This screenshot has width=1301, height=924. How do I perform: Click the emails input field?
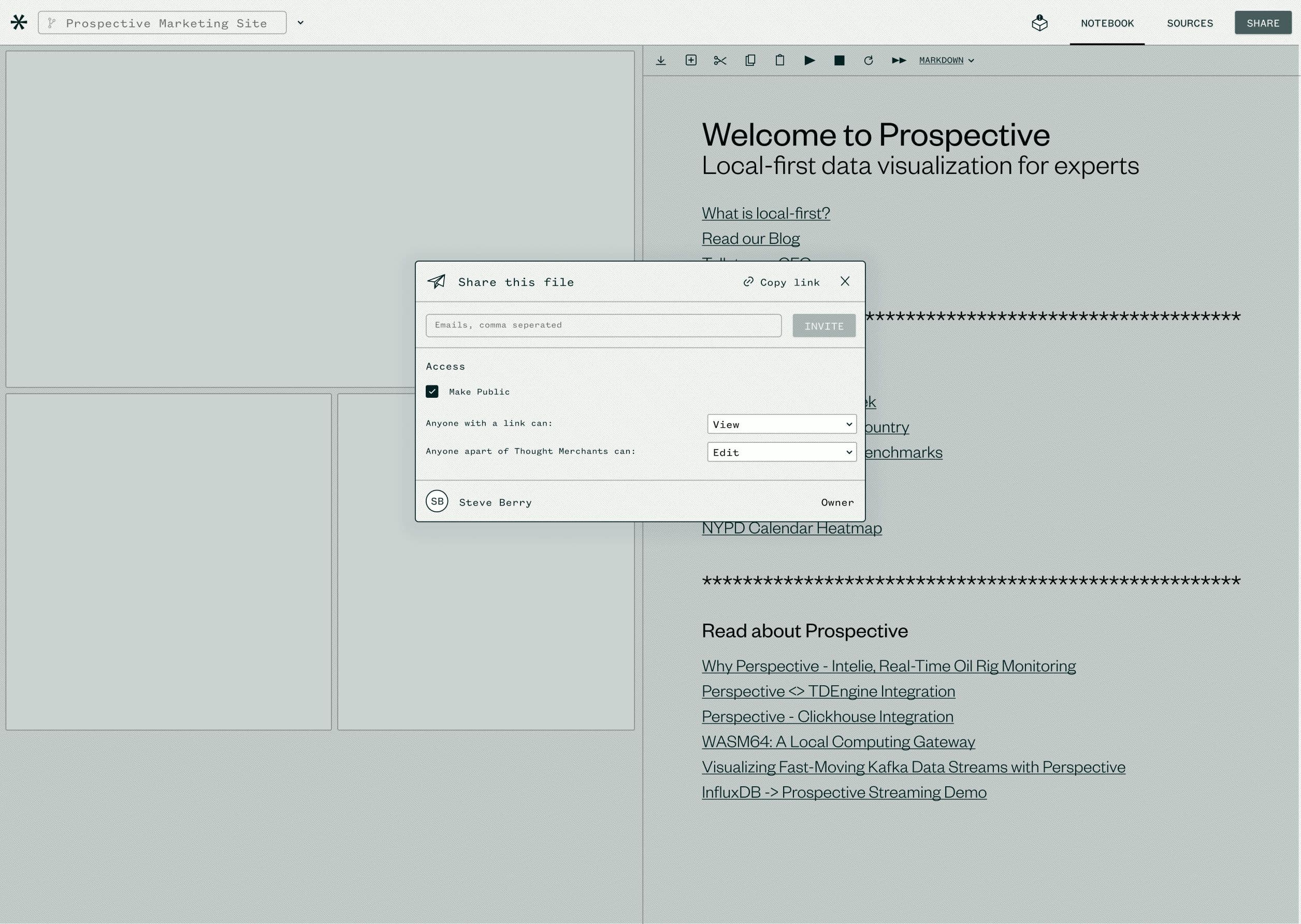[x=603, y=325]
